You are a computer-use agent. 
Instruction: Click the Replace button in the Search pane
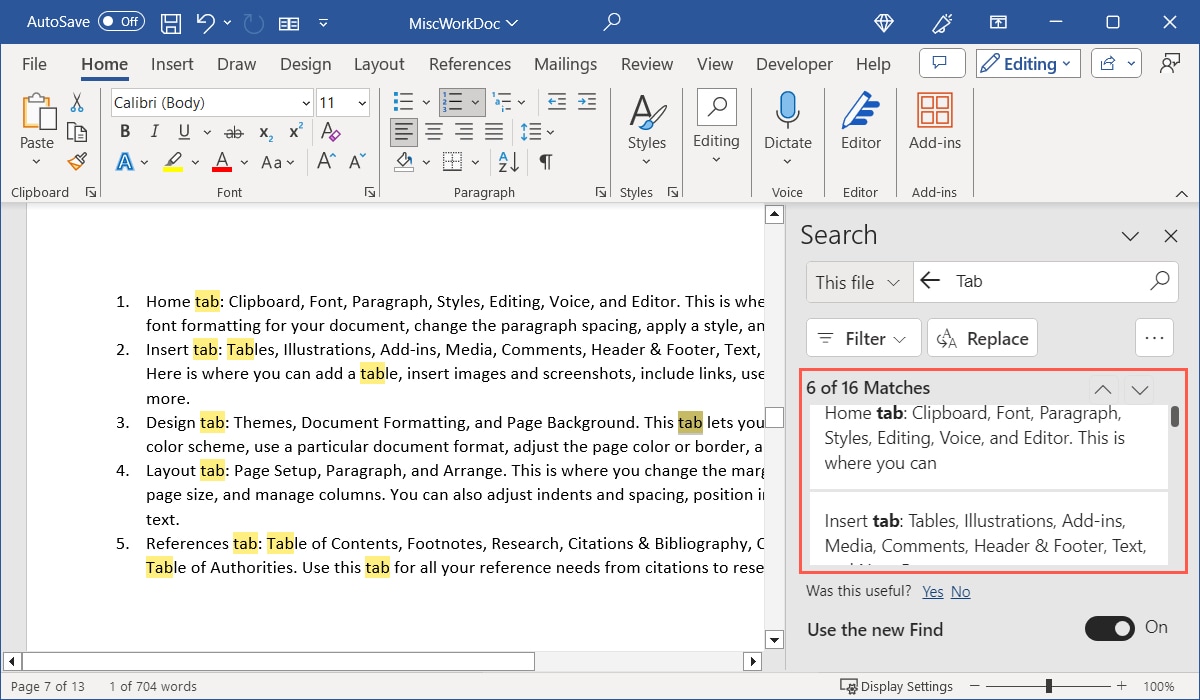click(x=982, y=338)
